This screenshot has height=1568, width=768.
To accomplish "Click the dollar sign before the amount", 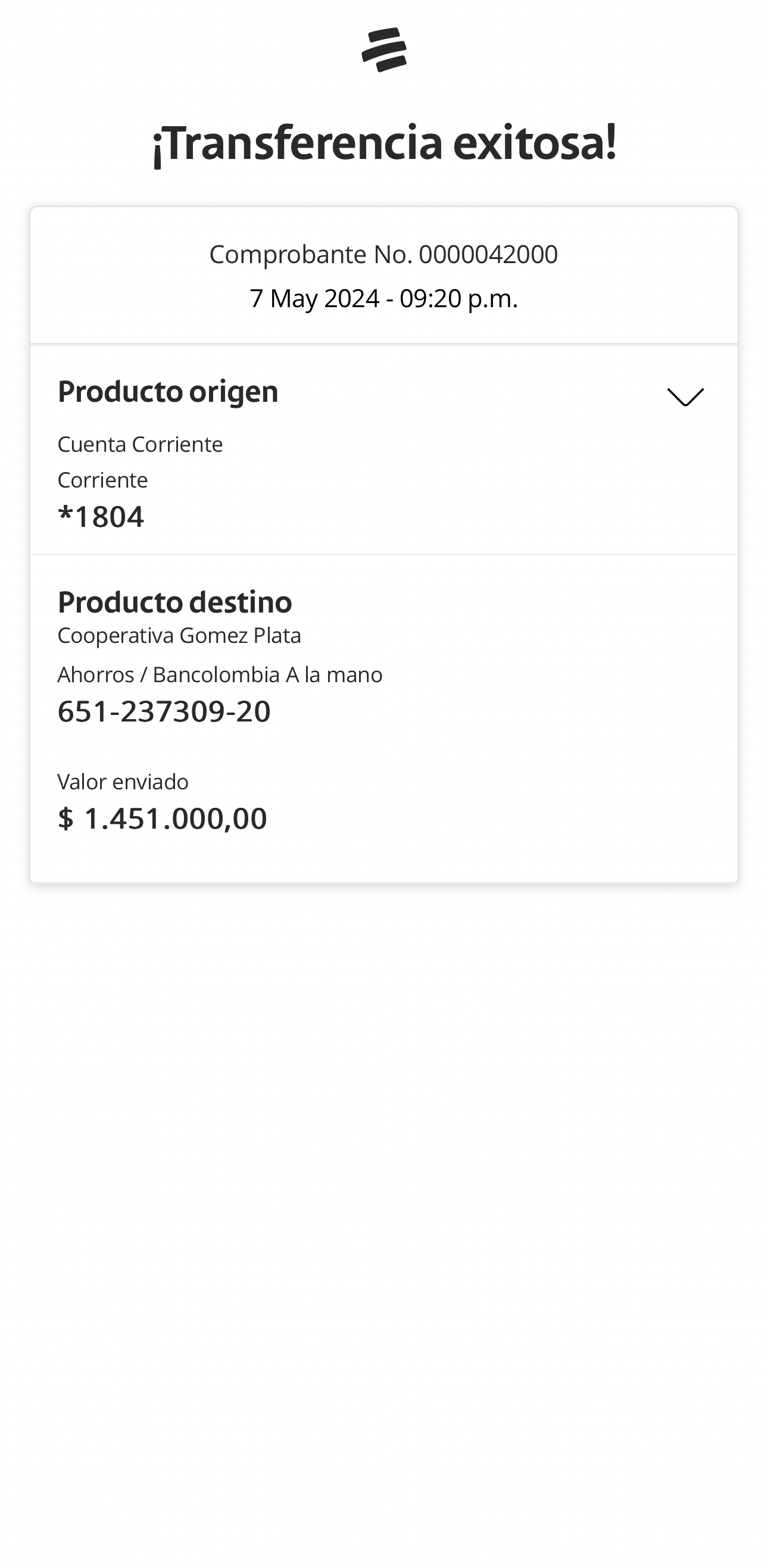I will [65, 818].
